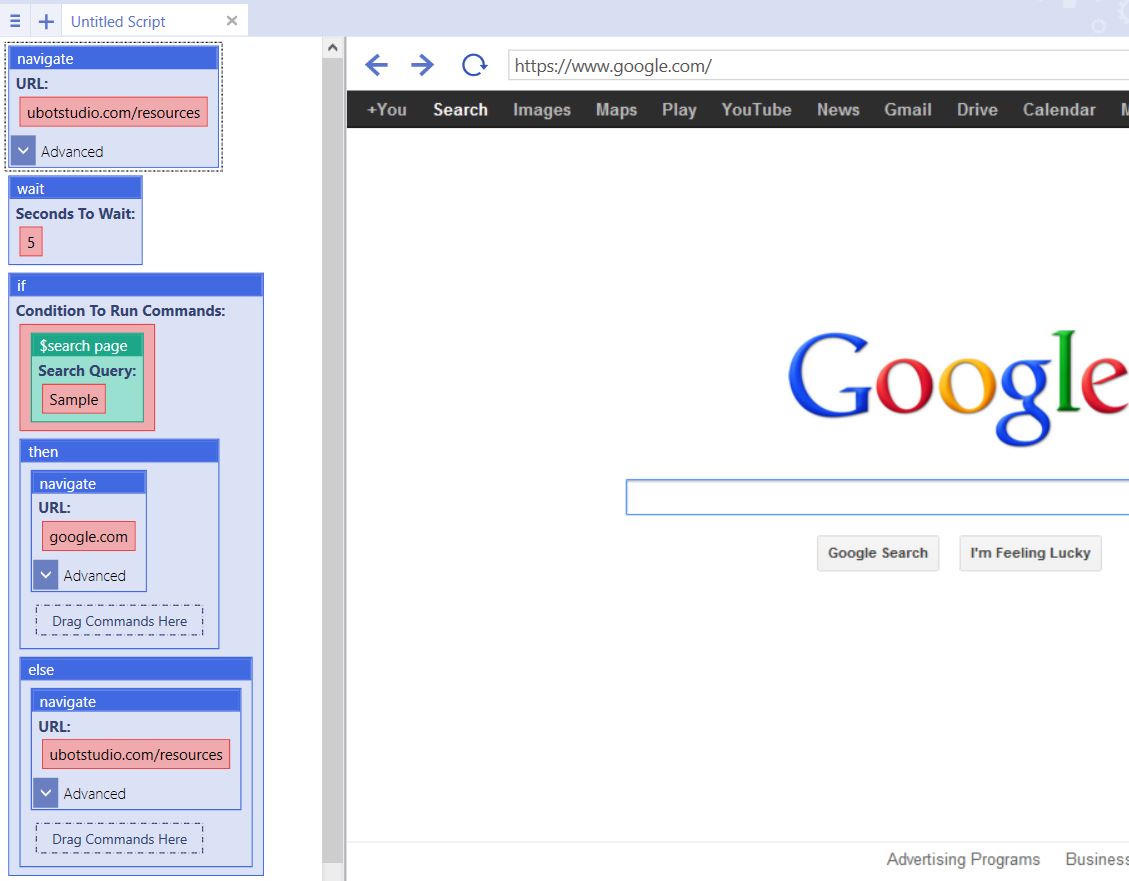
Task: Select the wait command header
Action: [75, 189]
